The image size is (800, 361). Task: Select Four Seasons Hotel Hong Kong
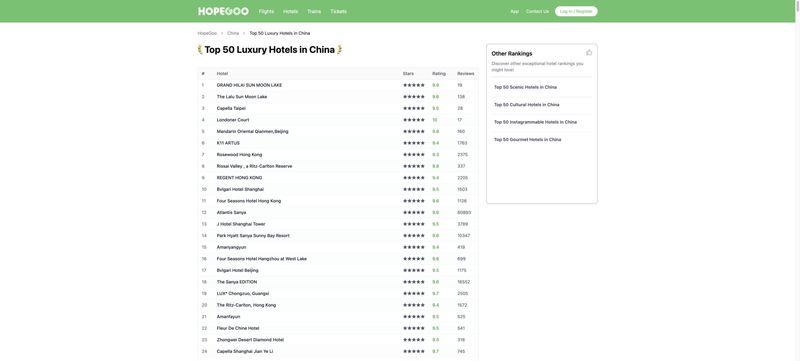[x=248, y=201]
